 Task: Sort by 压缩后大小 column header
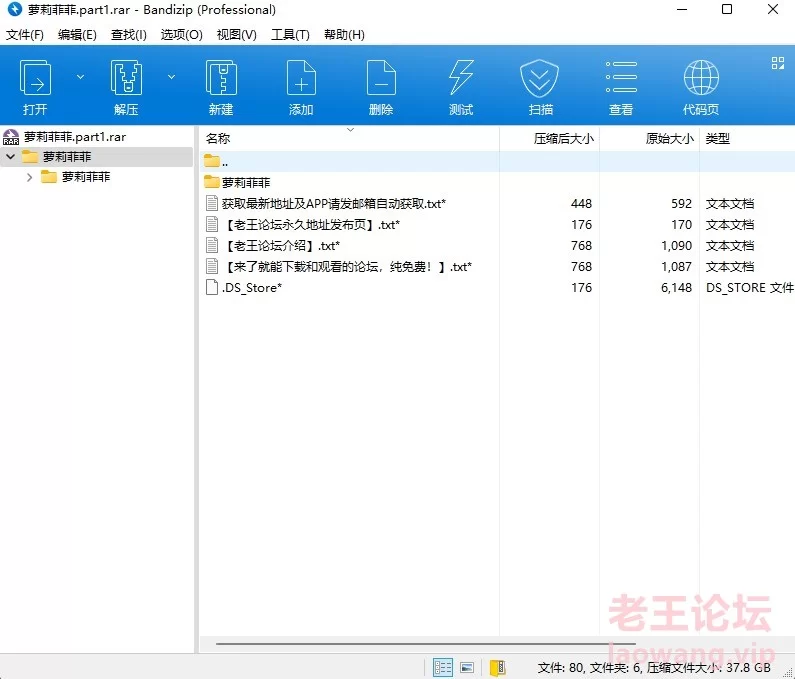[563, 138]
